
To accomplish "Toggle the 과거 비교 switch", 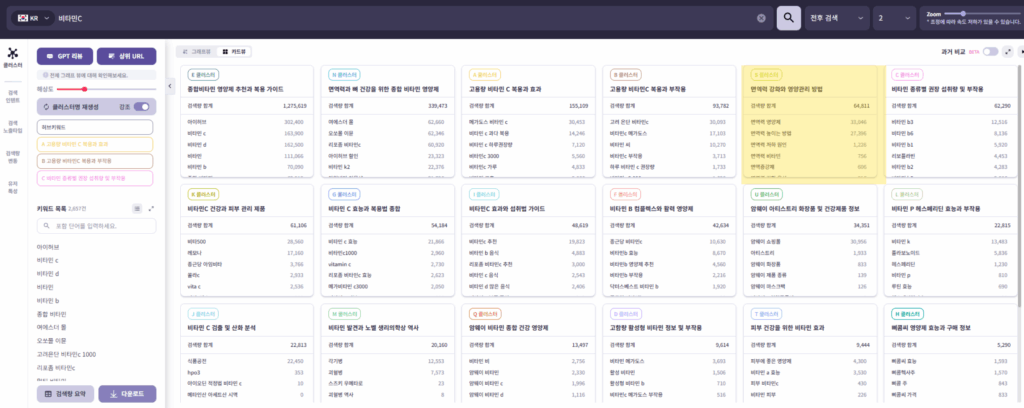I will pyautogui.click(x=990, y=51).
